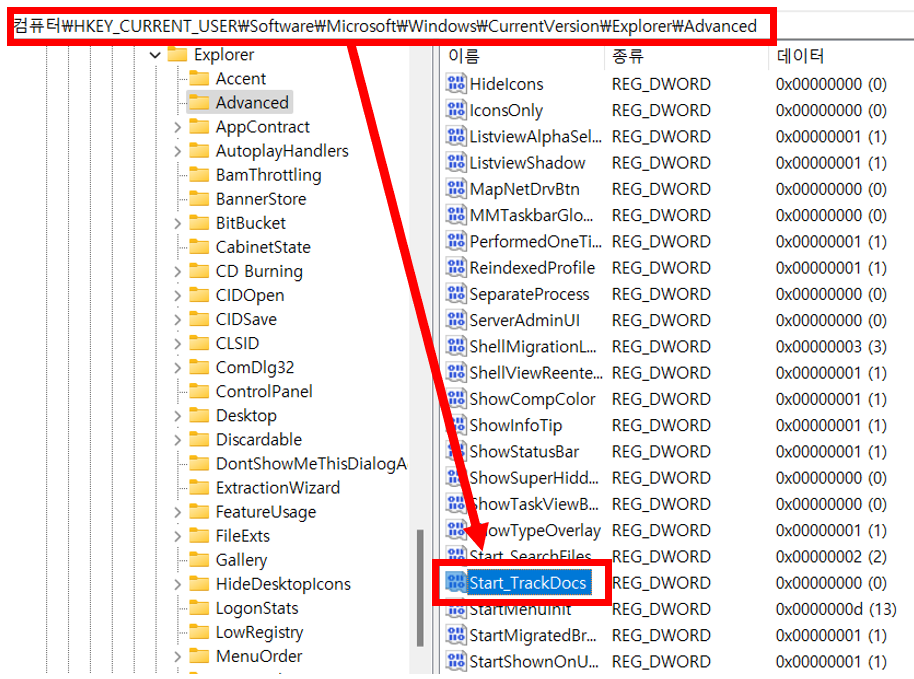Click the StartMigratedBr... DWORD value icon

[456, 635]
